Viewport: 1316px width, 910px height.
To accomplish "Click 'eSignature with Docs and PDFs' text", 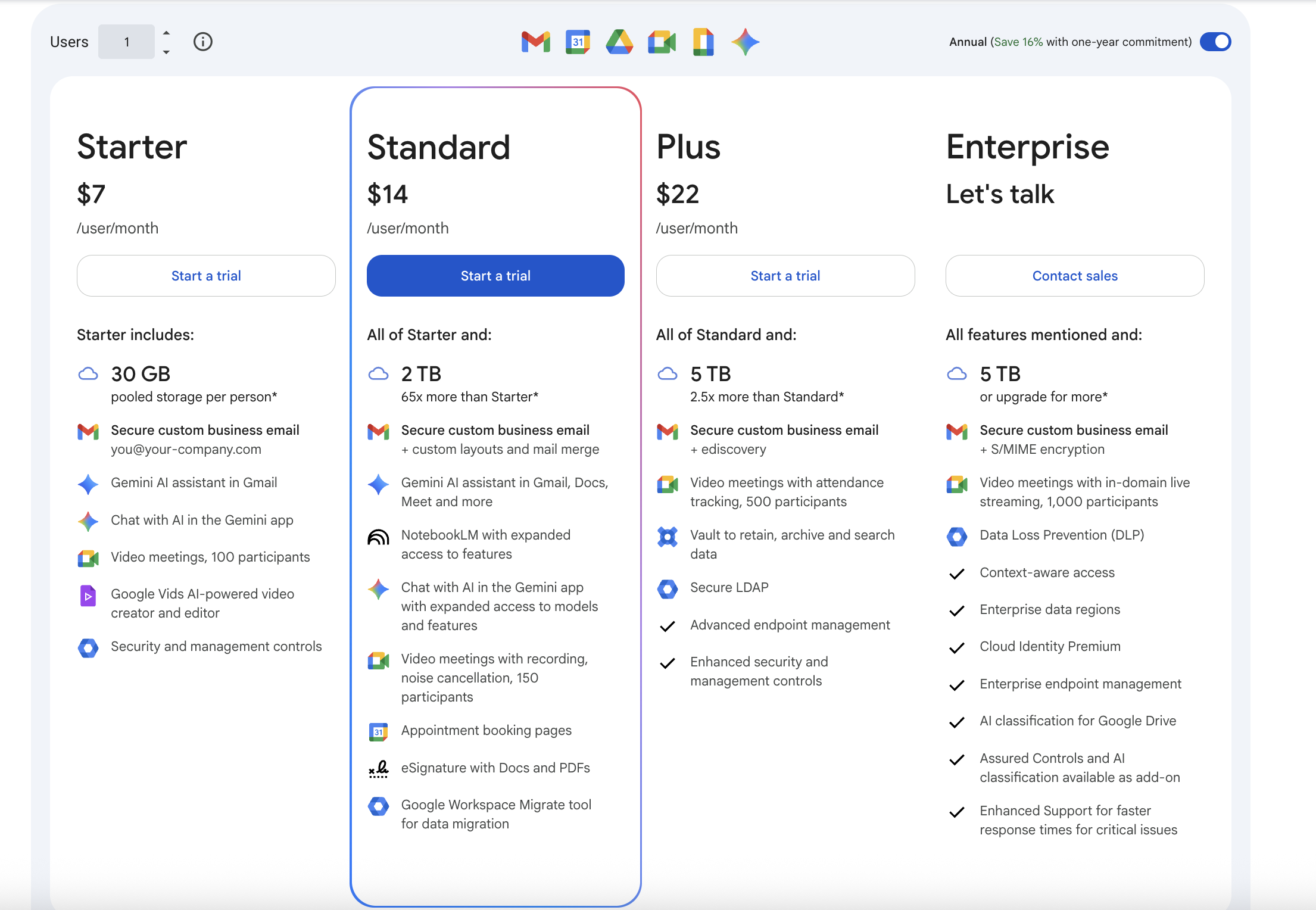I will 495,768.
